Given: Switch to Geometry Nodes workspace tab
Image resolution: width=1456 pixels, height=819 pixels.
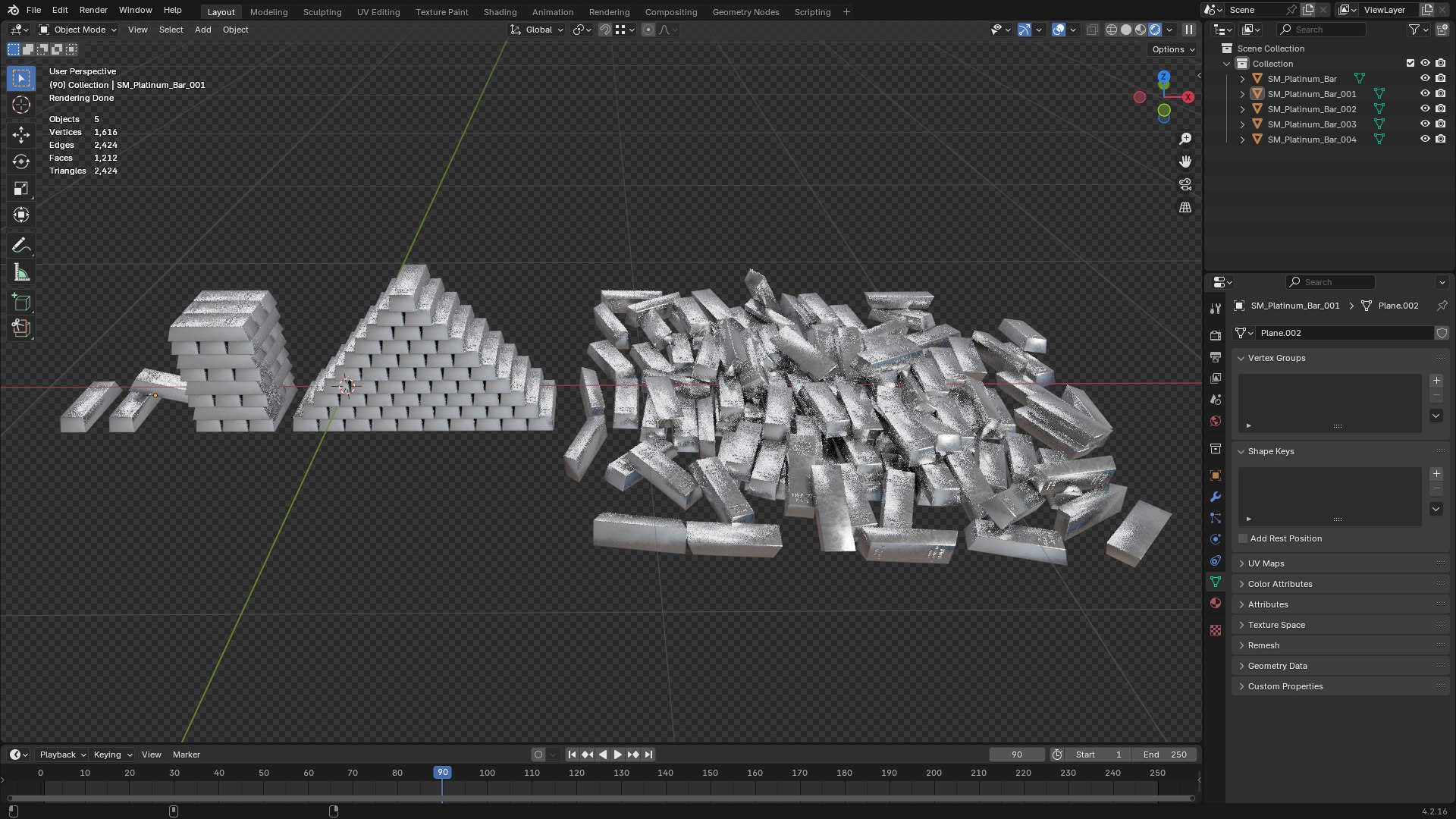Looking at the screenshot, I should coord(745,12).
